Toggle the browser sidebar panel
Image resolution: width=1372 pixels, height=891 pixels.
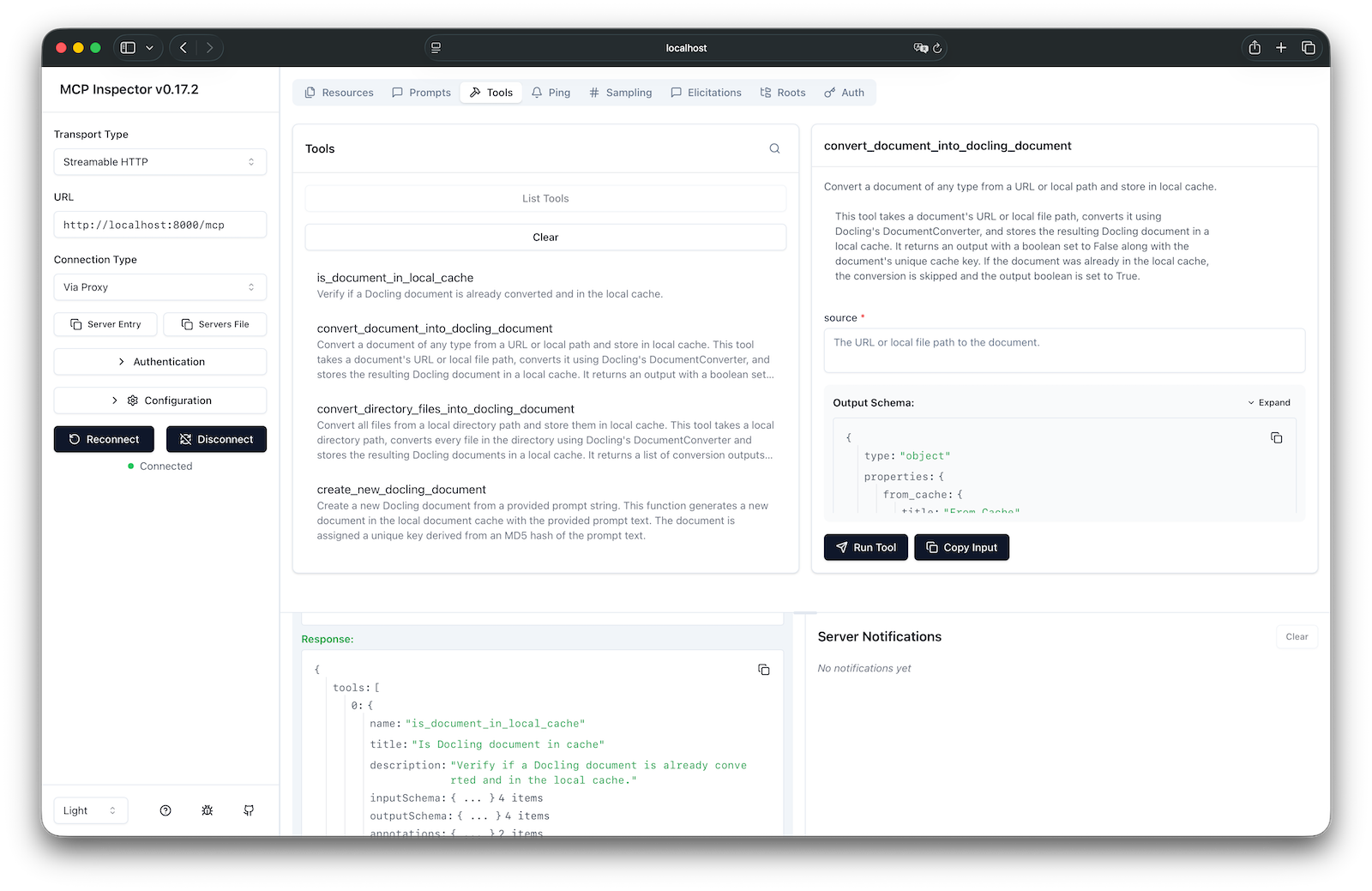coord(128,48)
